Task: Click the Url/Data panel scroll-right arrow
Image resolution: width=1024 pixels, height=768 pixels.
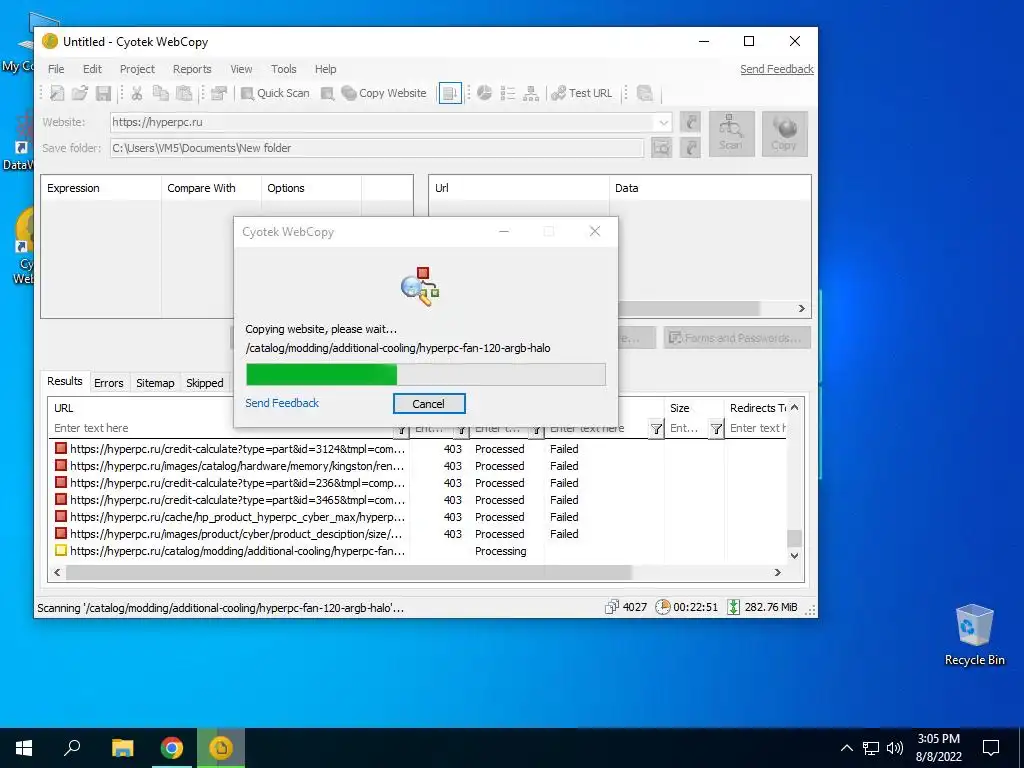Action: pyautogui.click(x=802, y=308)
